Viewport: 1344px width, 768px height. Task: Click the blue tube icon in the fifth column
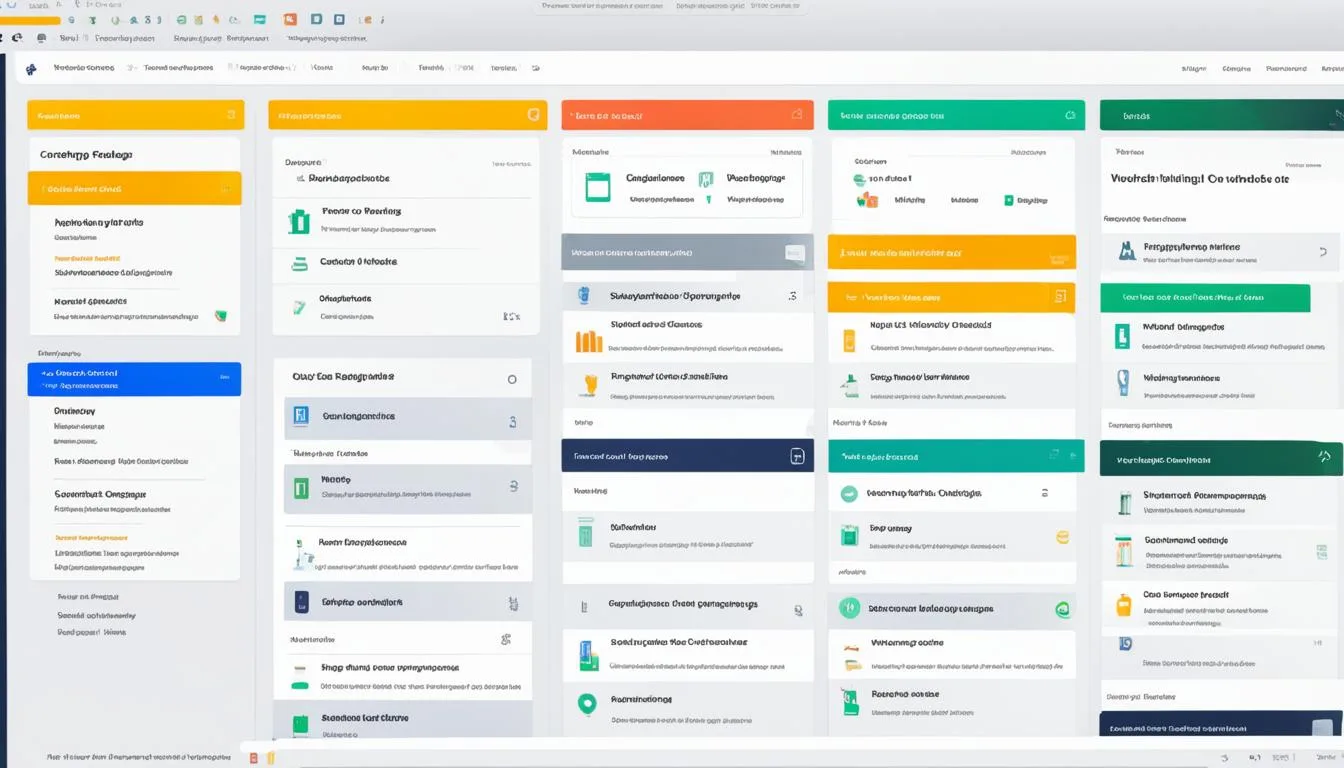point(1124,384)
